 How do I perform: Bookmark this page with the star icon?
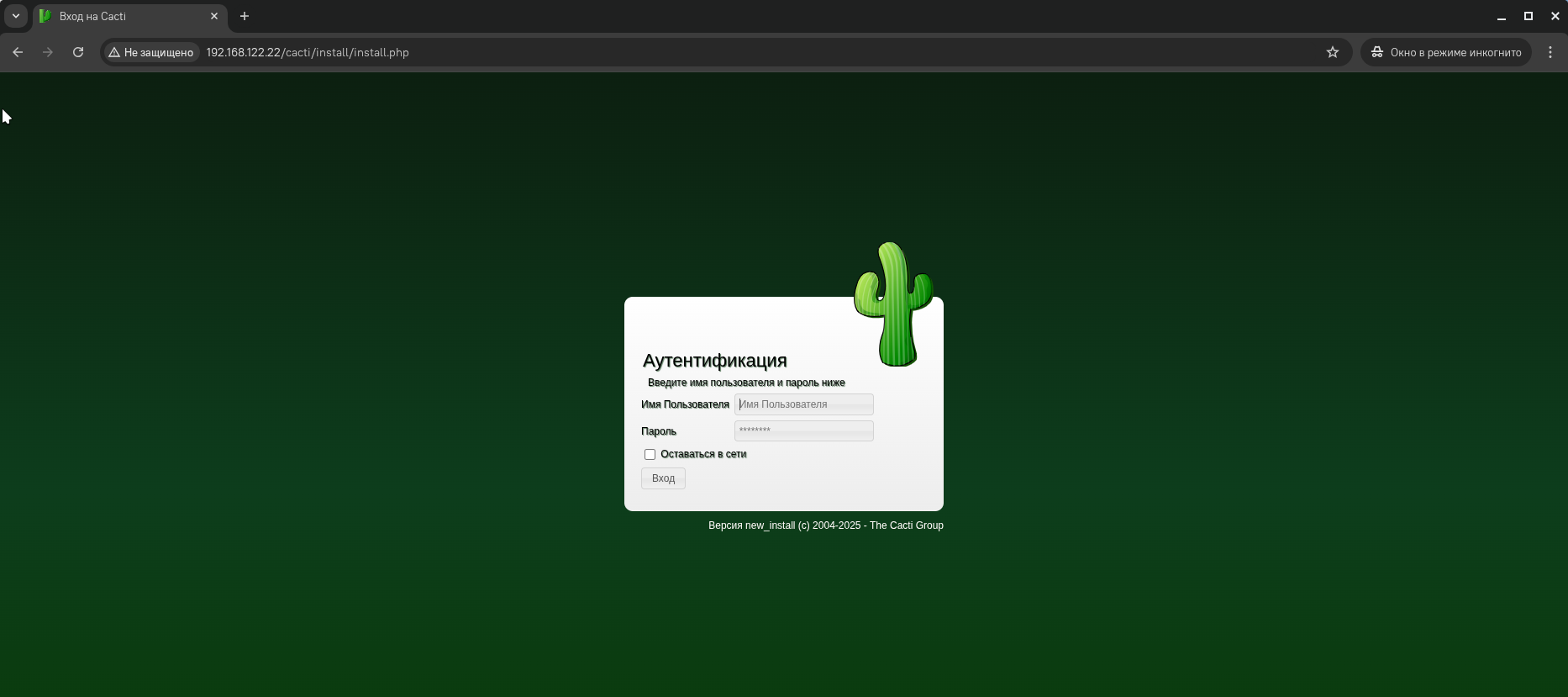1333,52
